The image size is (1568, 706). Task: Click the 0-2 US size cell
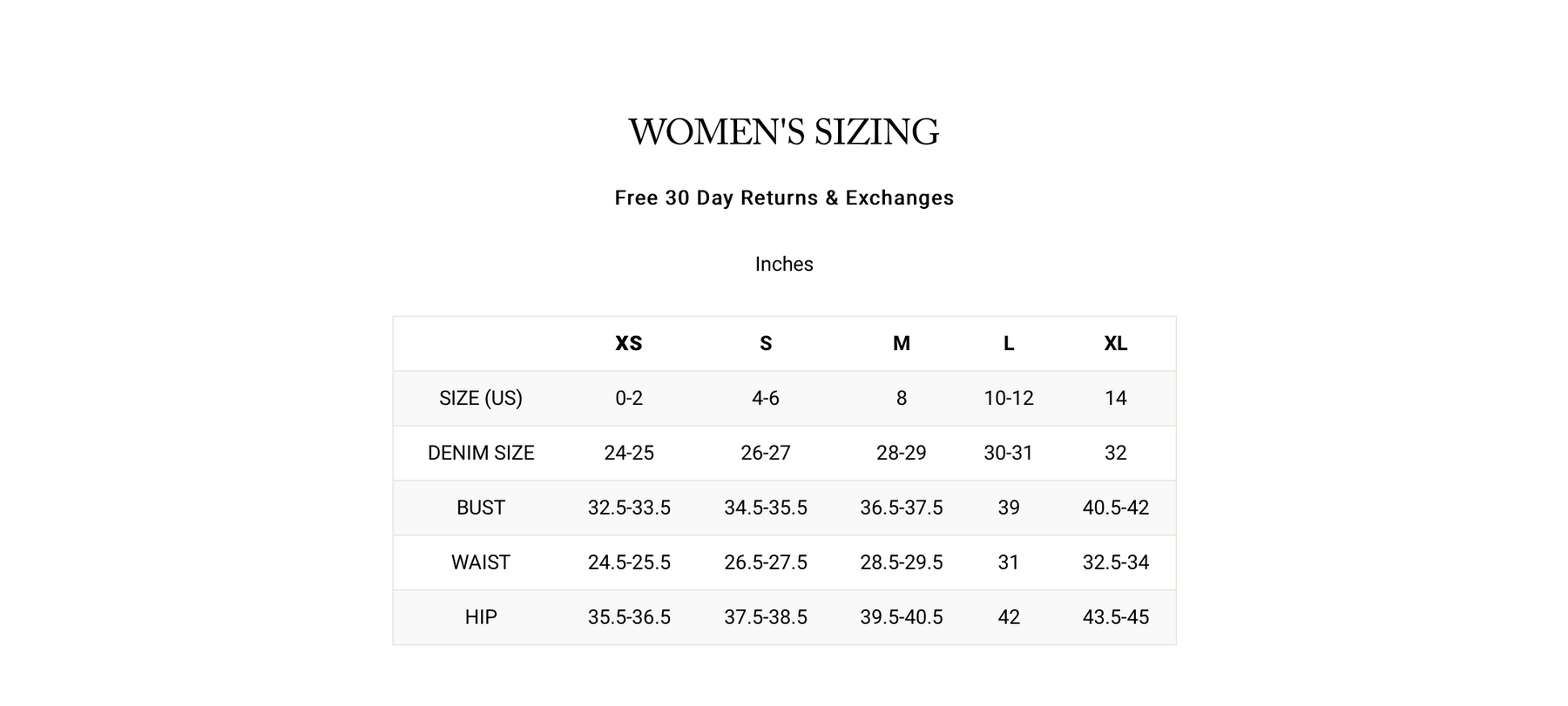(629, 399)
